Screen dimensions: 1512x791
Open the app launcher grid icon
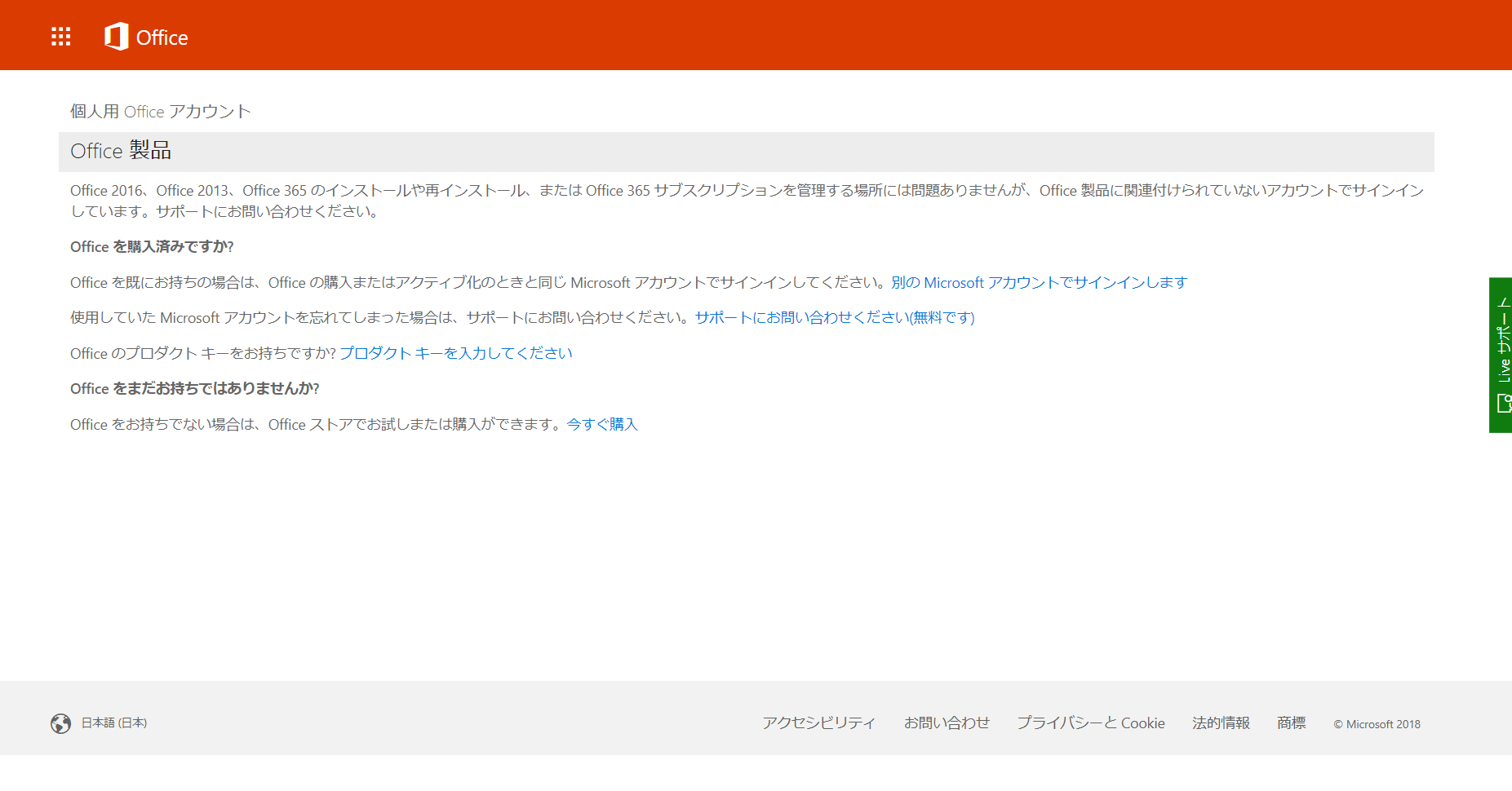coord(61,37)
